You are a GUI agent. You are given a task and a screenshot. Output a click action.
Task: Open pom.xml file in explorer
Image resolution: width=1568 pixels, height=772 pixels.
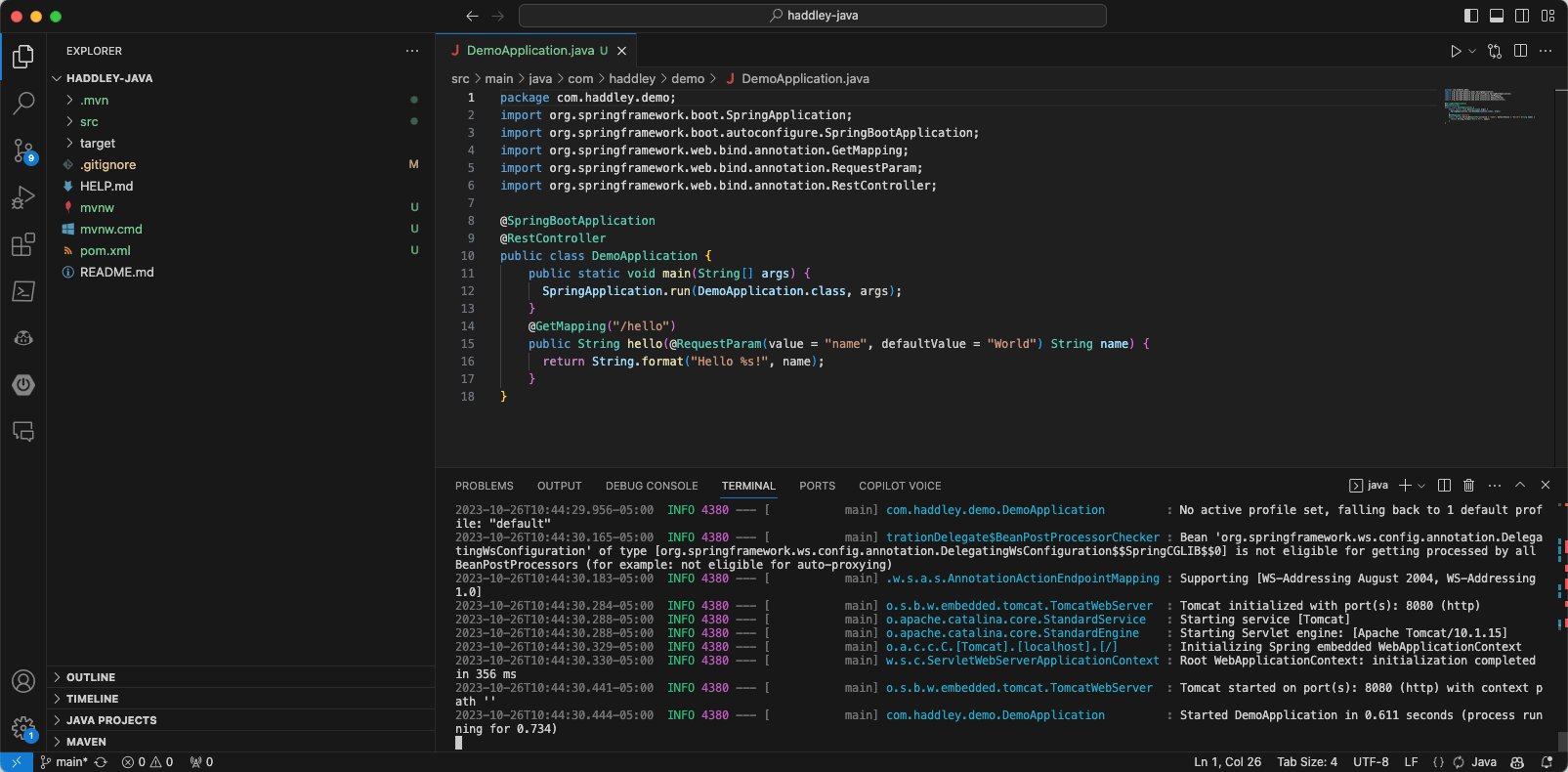click(106, 251)
